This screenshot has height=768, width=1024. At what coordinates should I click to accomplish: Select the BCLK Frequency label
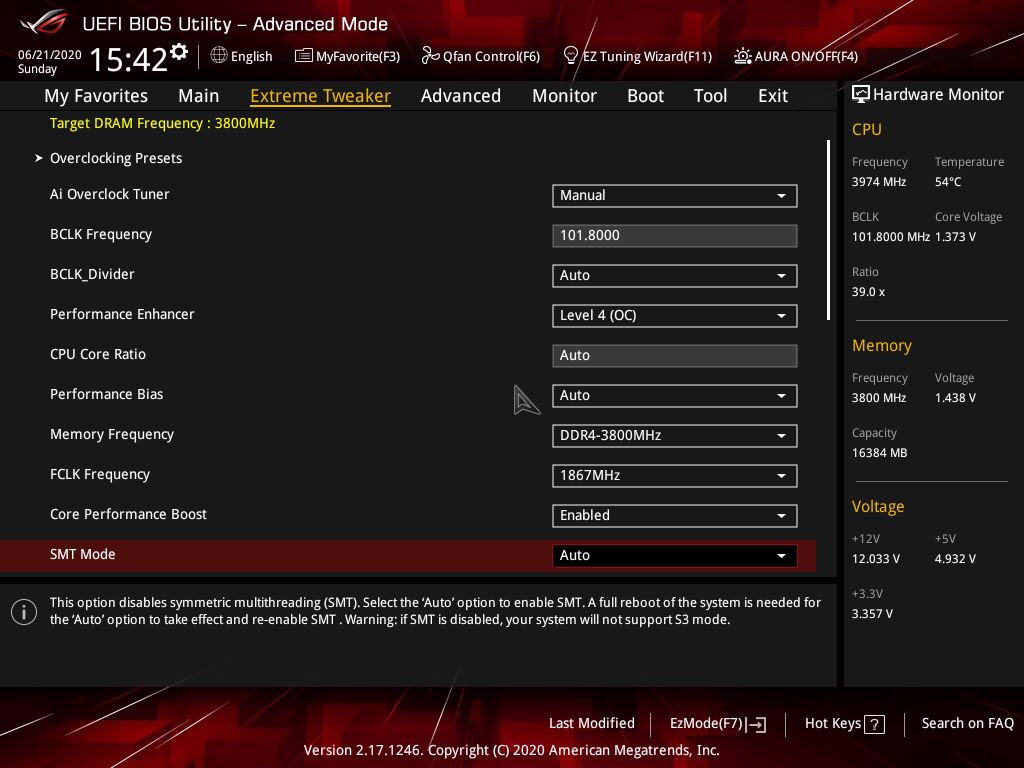[101, 234]
